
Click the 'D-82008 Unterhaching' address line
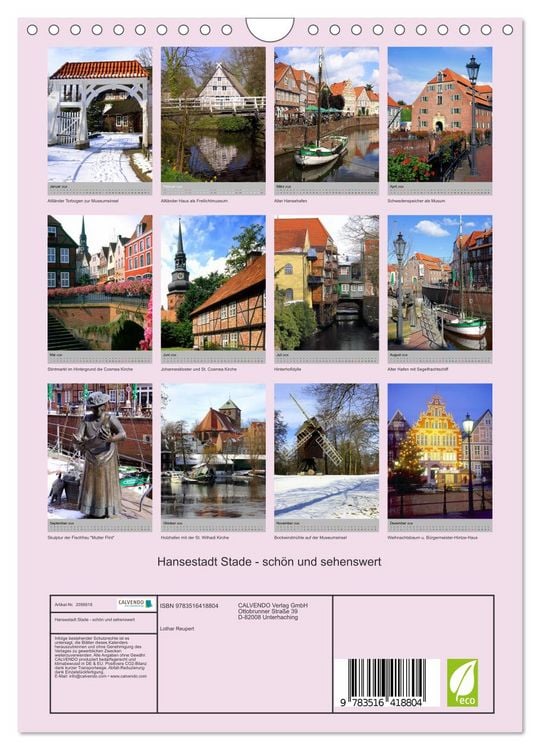(x=268, y=617)
